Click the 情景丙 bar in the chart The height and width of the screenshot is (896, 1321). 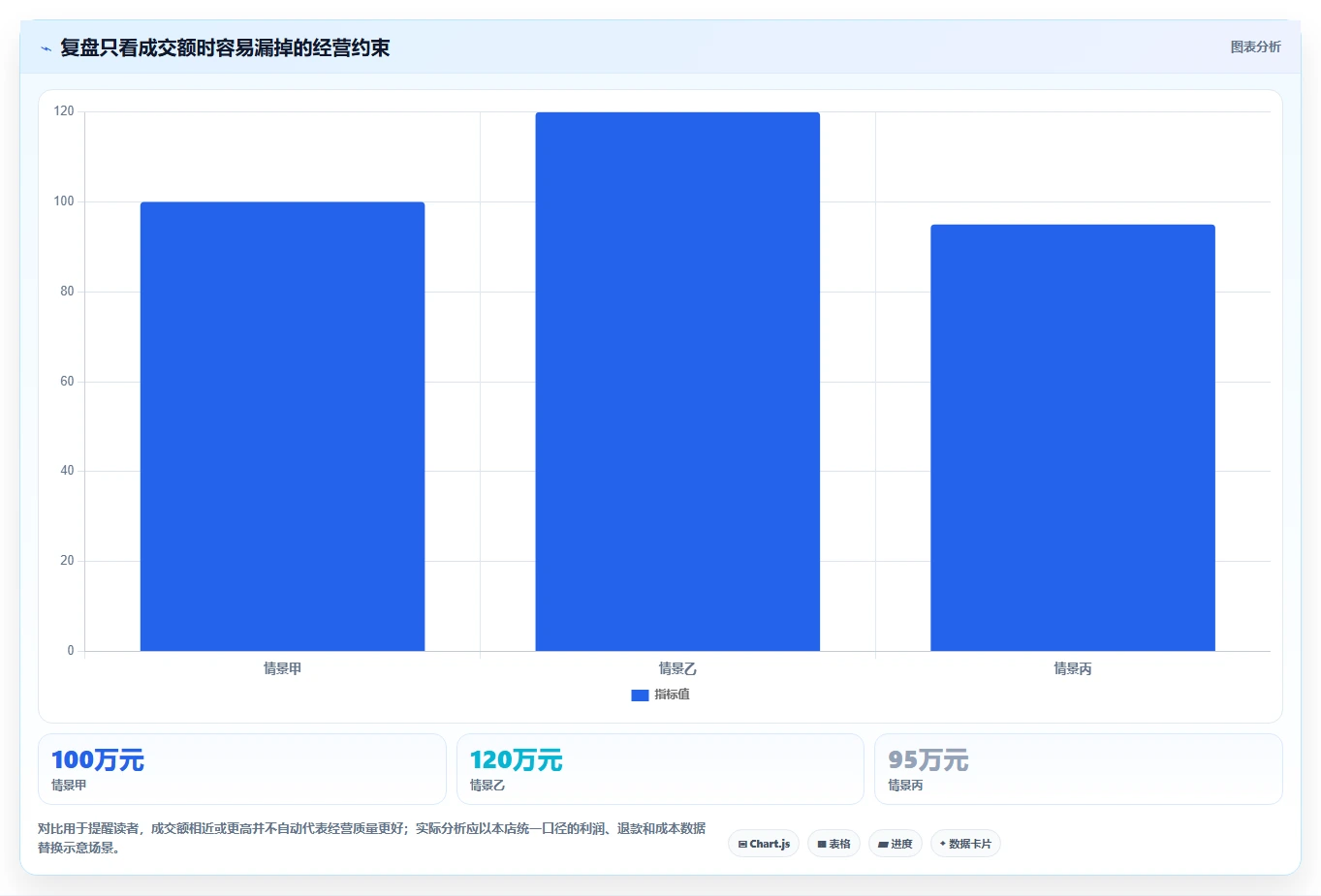click(x=1073, y=438)
